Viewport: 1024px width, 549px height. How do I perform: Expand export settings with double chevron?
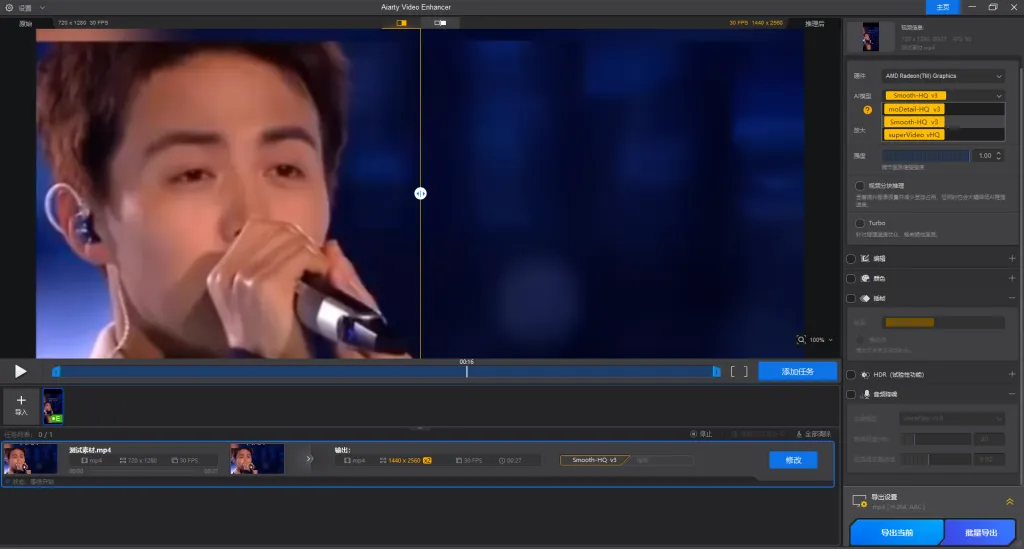(1009, 501)
